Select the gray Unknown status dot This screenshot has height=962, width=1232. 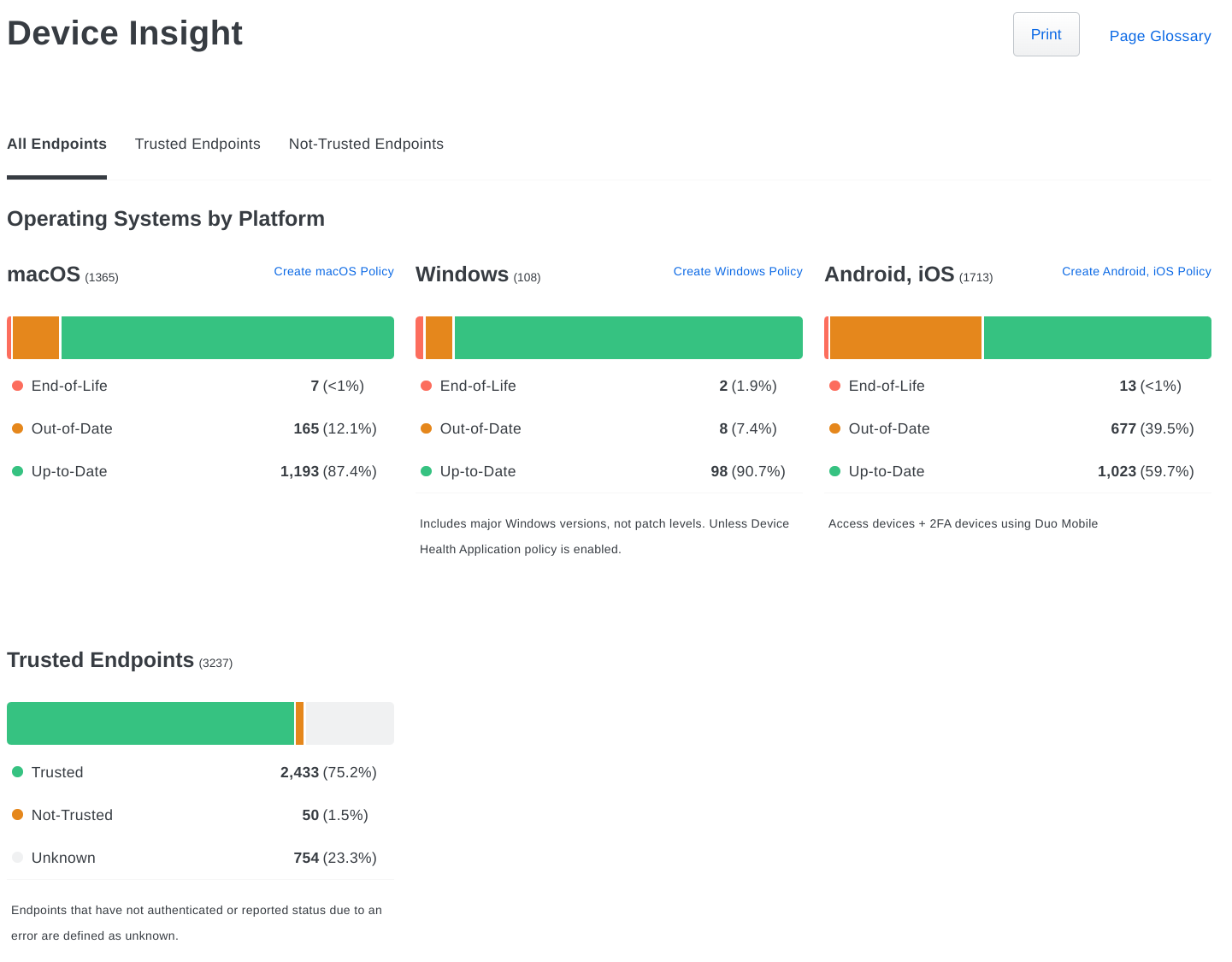click(x=17, y=858)
